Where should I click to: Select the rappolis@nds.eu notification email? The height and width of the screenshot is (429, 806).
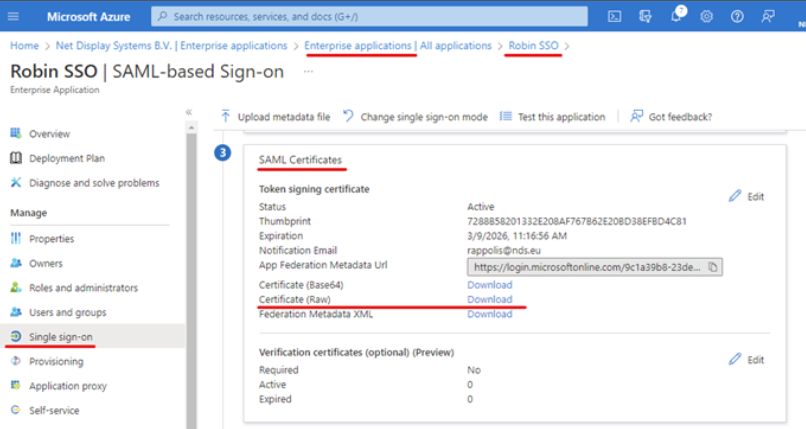[x=504, y=251]
